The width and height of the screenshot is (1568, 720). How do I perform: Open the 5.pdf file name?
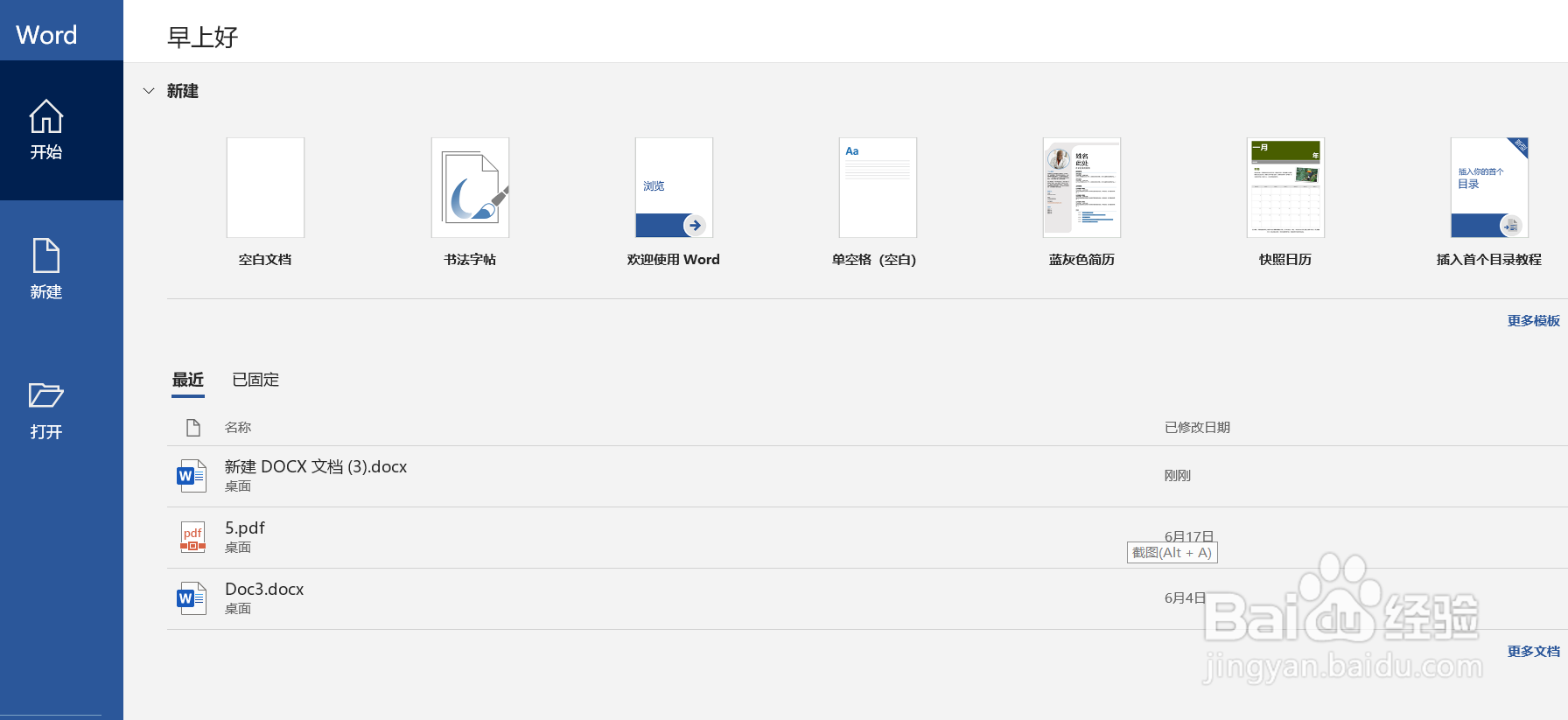point(245,528)
